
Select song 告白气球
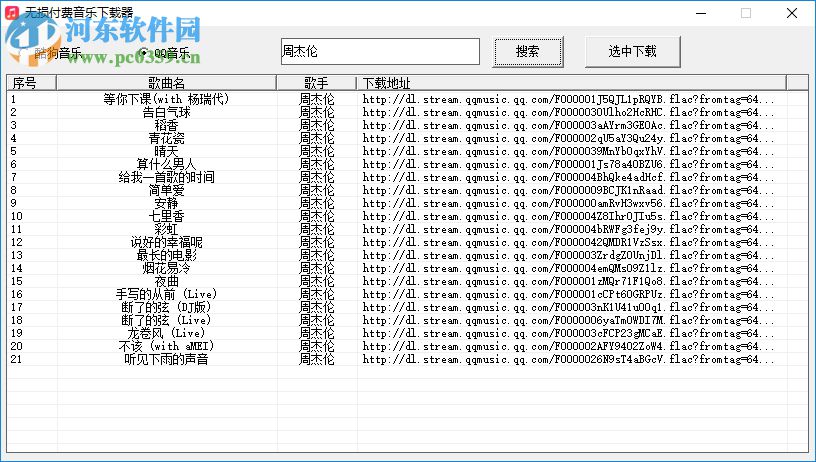click(166, 112)
